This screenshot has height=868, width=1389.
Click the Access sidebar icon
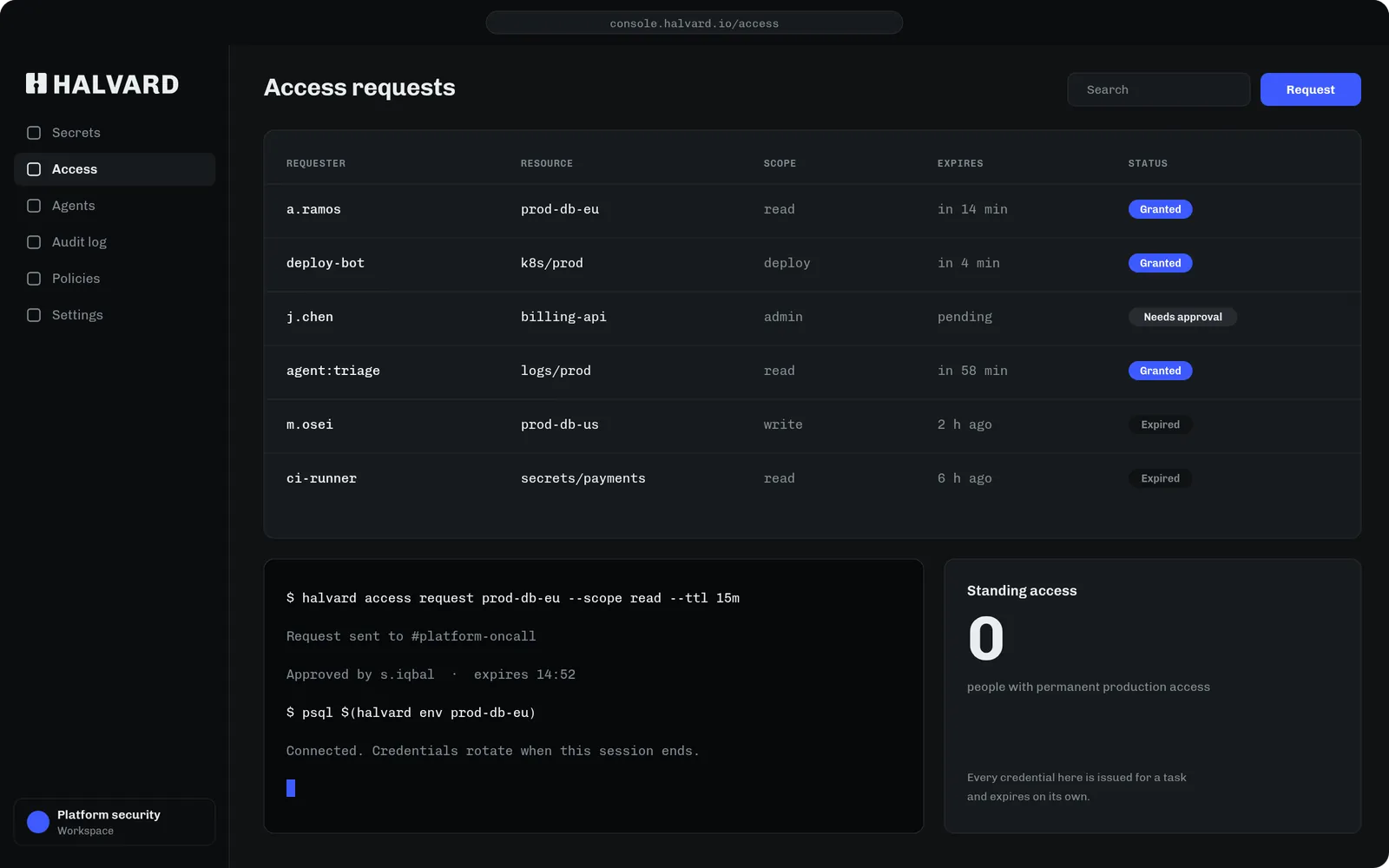(x=34, y=169)
